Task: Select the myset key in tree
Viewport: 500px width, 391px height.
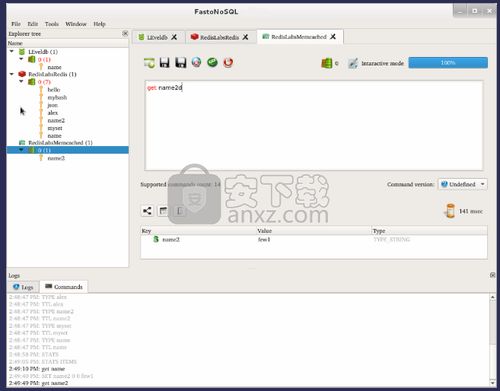Action: pos(55,128)
